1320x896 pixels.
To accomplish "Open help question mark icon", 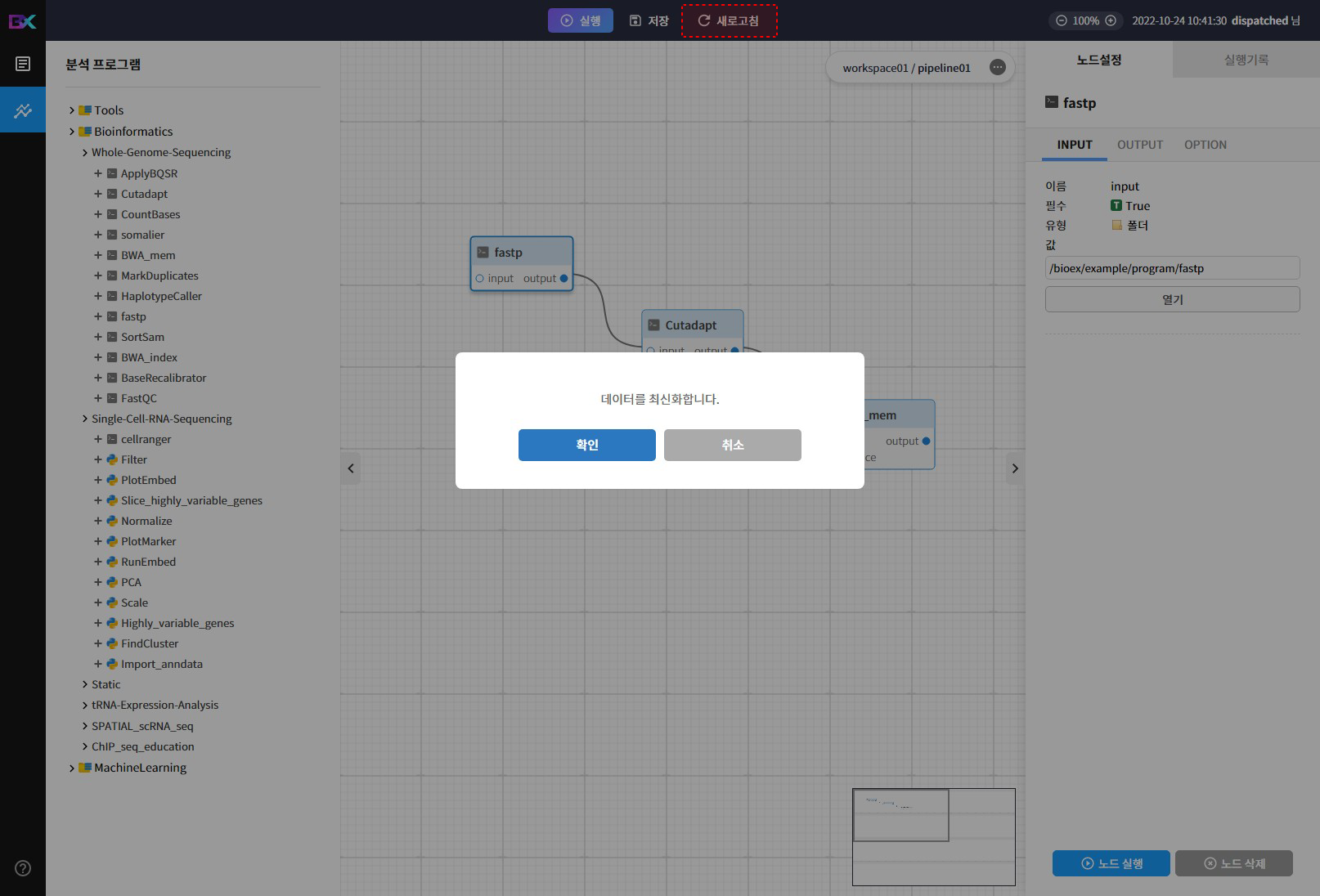I will pyautogui.click(x=23, y=868).
